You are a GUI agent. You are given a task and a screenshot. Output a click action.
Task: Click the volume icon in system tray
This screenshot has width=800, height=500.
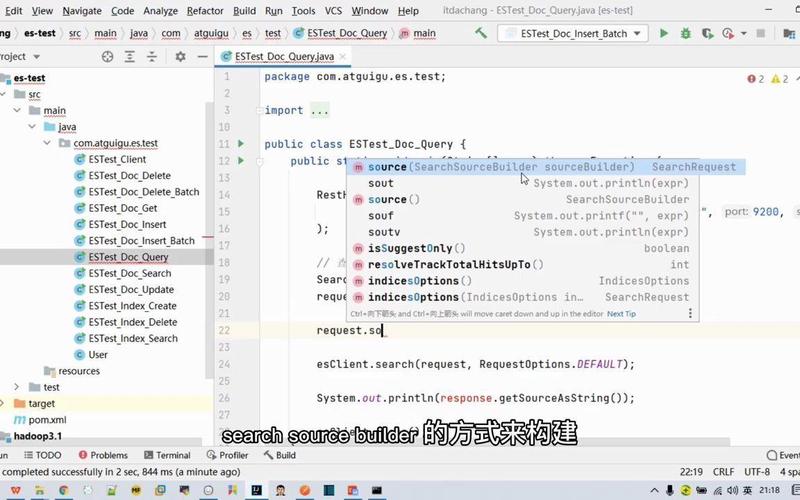click(733, 490)
